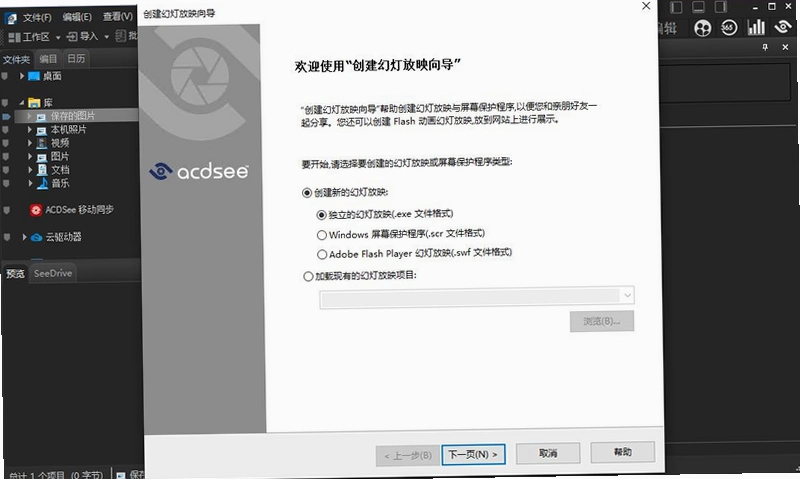Select Windows 屏幕保护程序 (.scr) option
The width and height of the screenshot is (800, 479).
[x=321, y=235]
